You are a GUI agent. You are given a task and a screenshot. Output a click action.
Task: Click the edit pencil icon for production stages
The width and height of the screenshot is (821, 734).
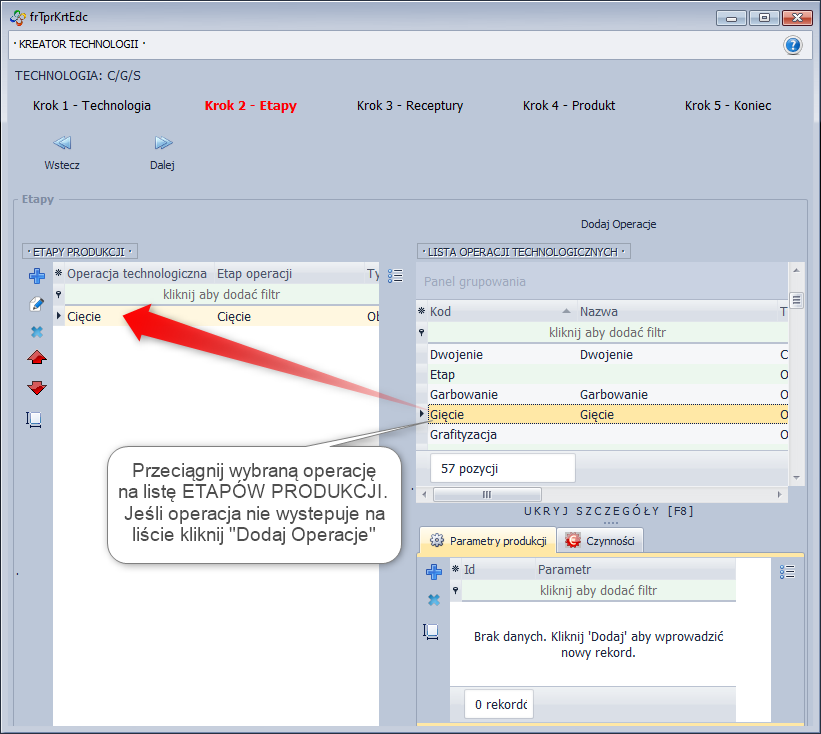pyautogui.click(x=37, y=304)
